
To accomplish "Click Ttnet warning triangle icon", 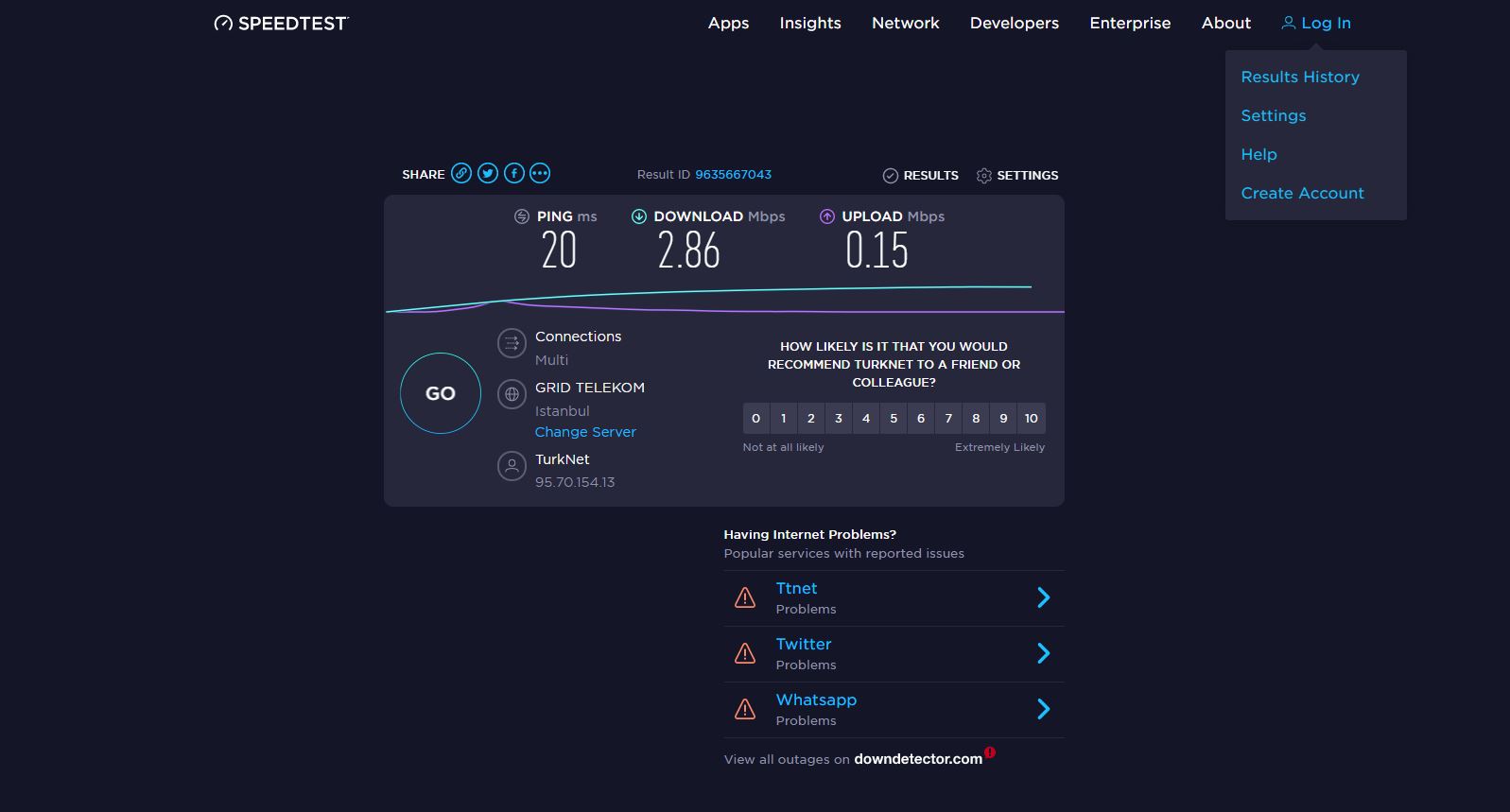I will 745,597.
